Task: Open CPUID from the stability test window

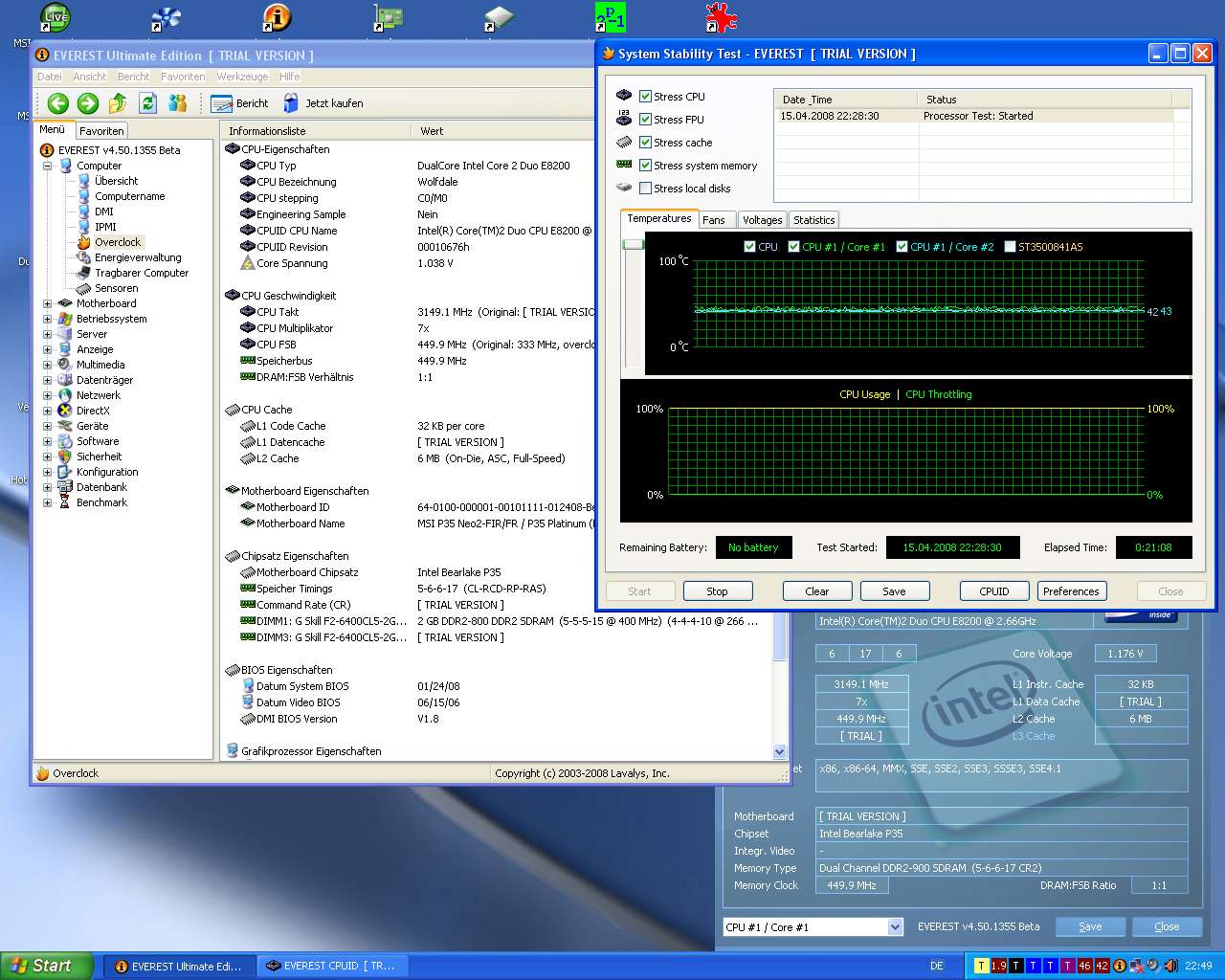Action: [x=994, y=591]
